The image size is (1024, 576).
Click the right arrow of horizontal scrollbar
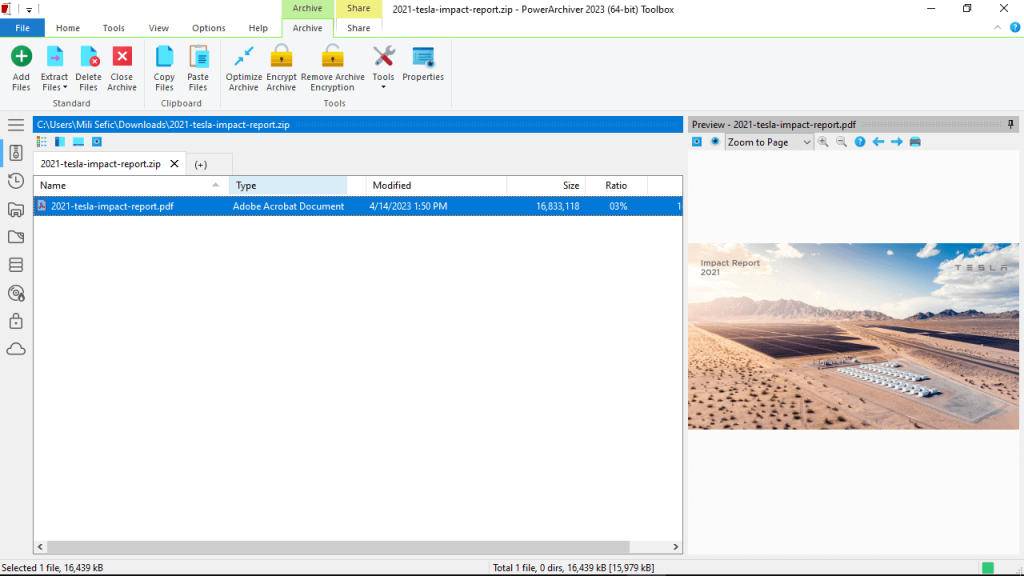(x=675, y=547)
